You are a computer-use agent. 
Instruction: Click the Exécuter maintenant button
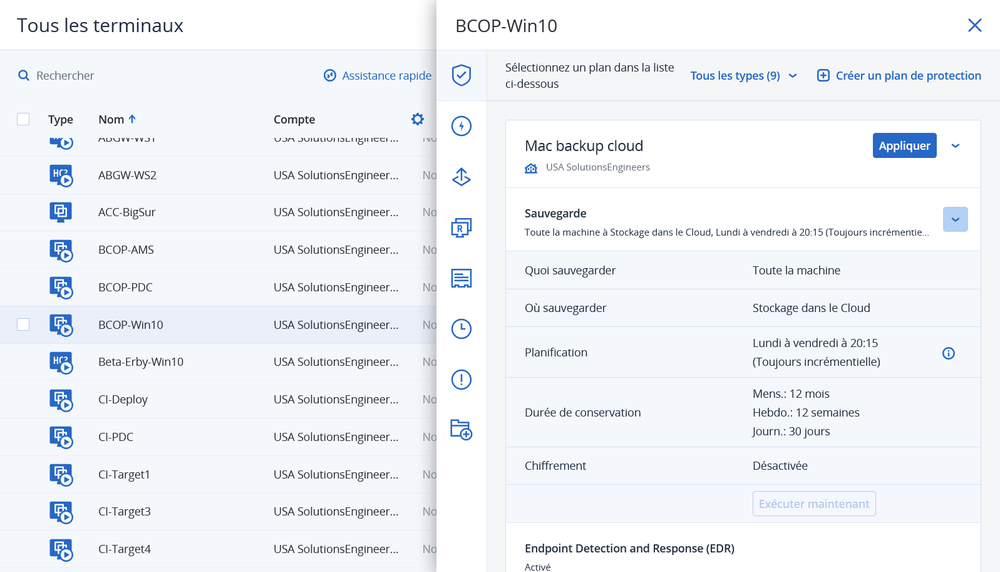tap(814, 504)
